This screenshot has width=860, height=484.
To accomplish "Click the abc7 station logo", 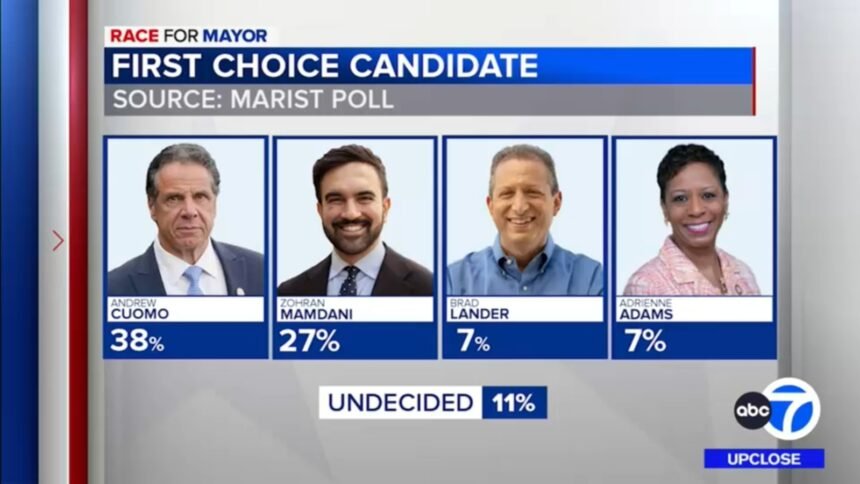I will [x=777, y=409].
